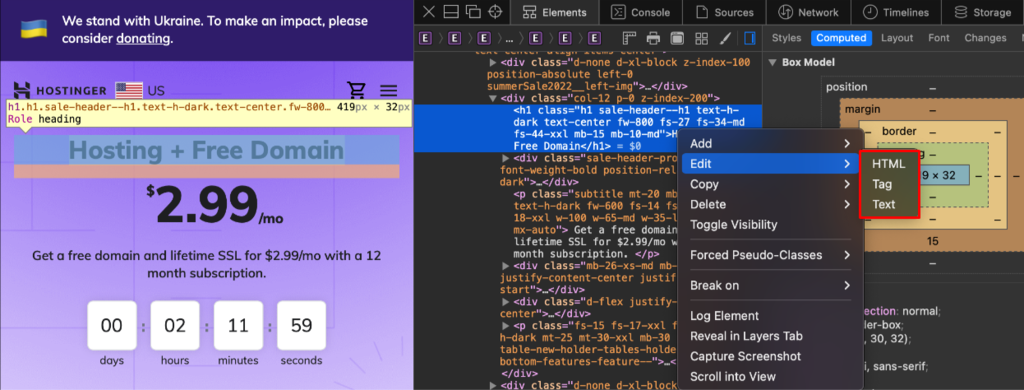
Task: Click the US country selector flag
Action: click(129, 90)
